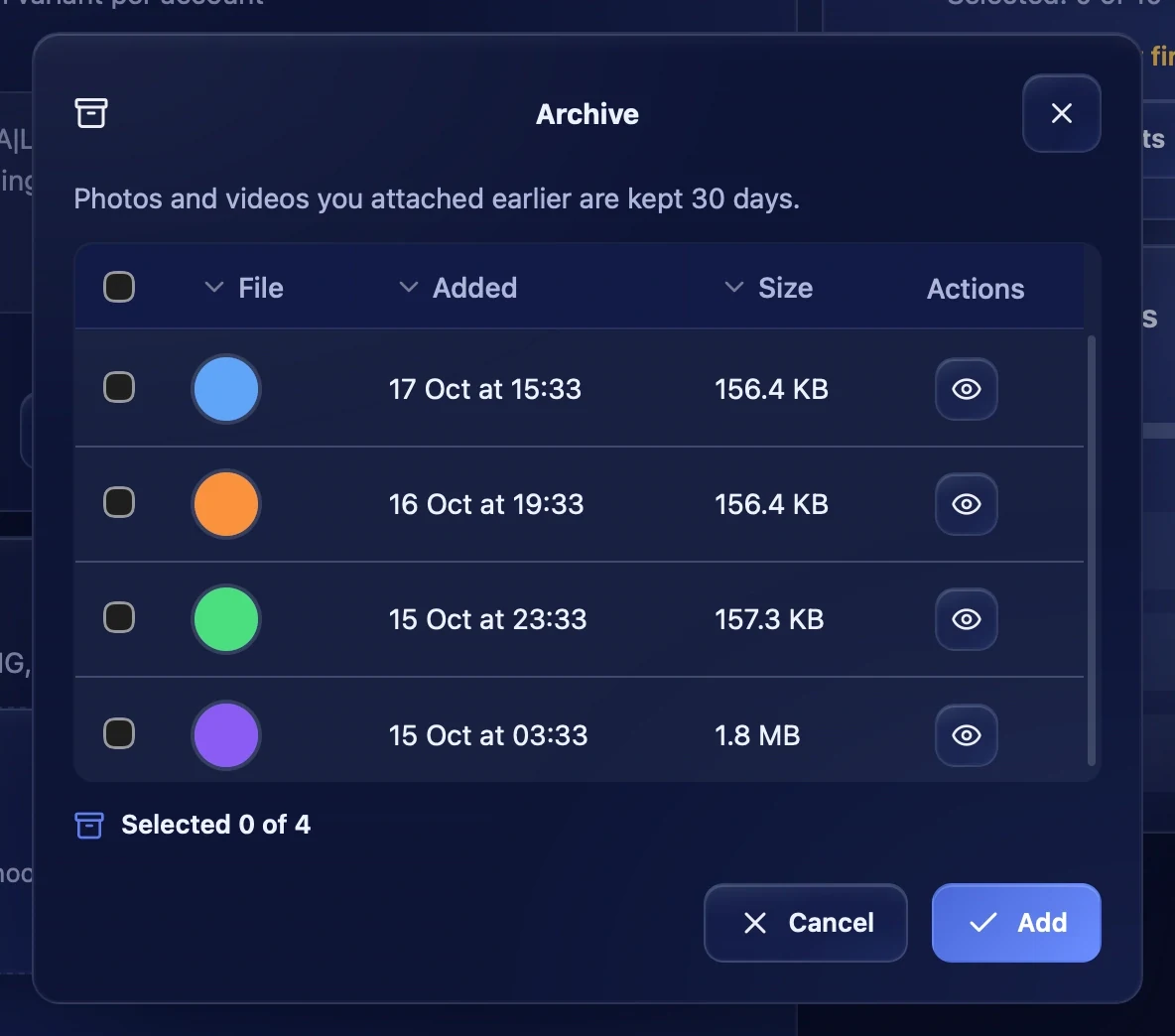Viewport: 1175px width, 1036px height.
Task: Click the Cancel button
Action: tap(806, 923)
